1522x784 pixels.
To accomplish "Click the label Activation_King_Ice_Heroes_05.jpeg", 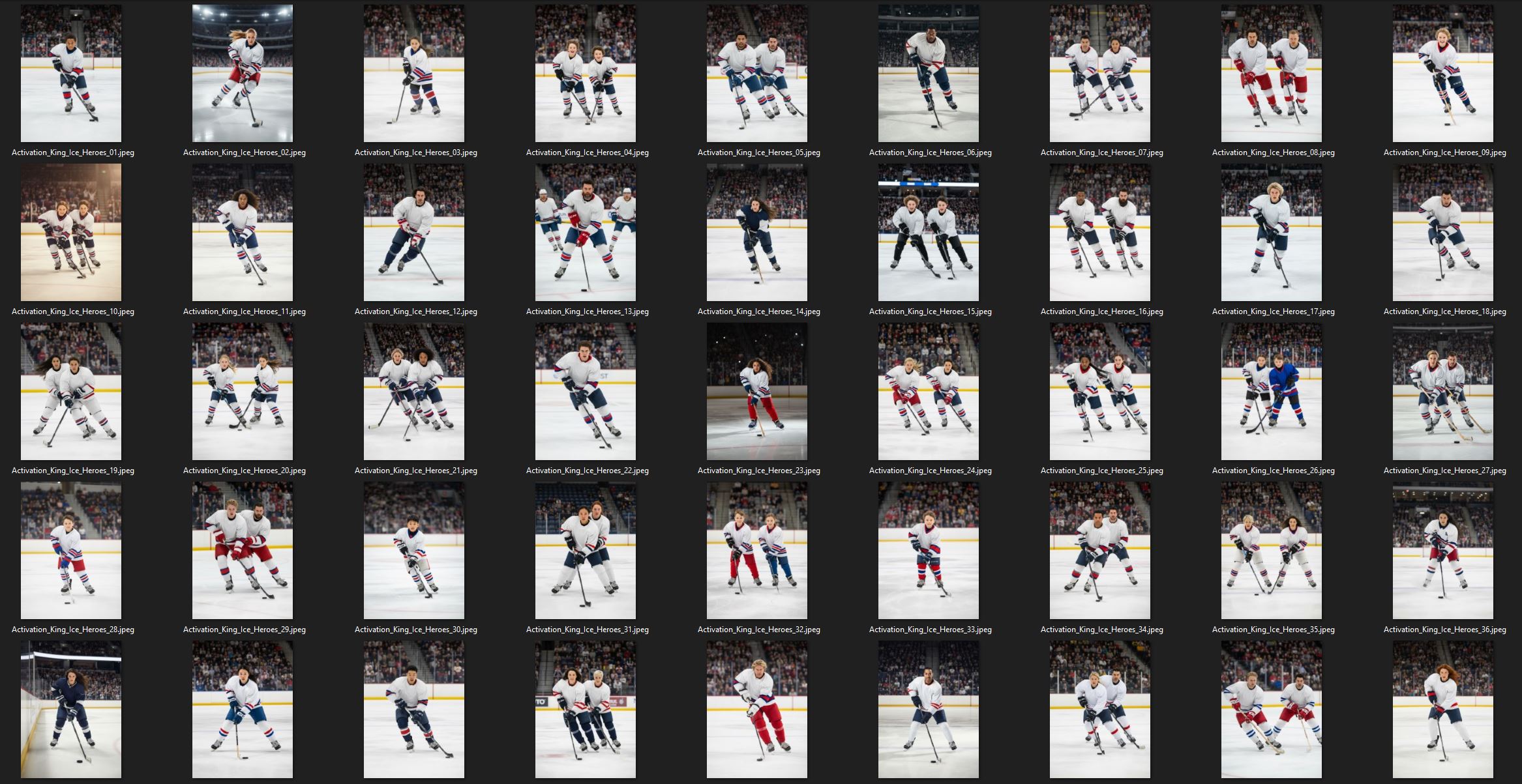I will coord(759,152).
